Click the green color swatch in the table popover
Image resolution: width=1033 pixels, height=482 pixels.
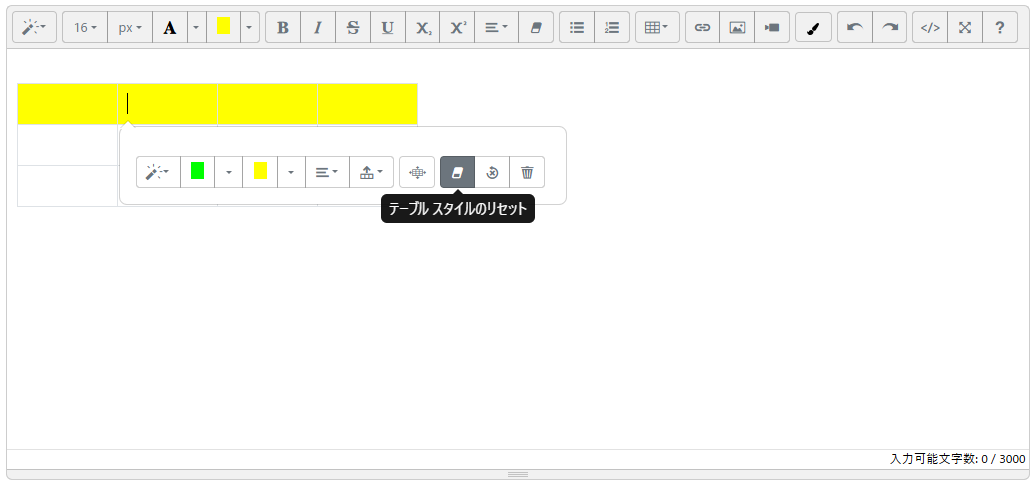198,172
